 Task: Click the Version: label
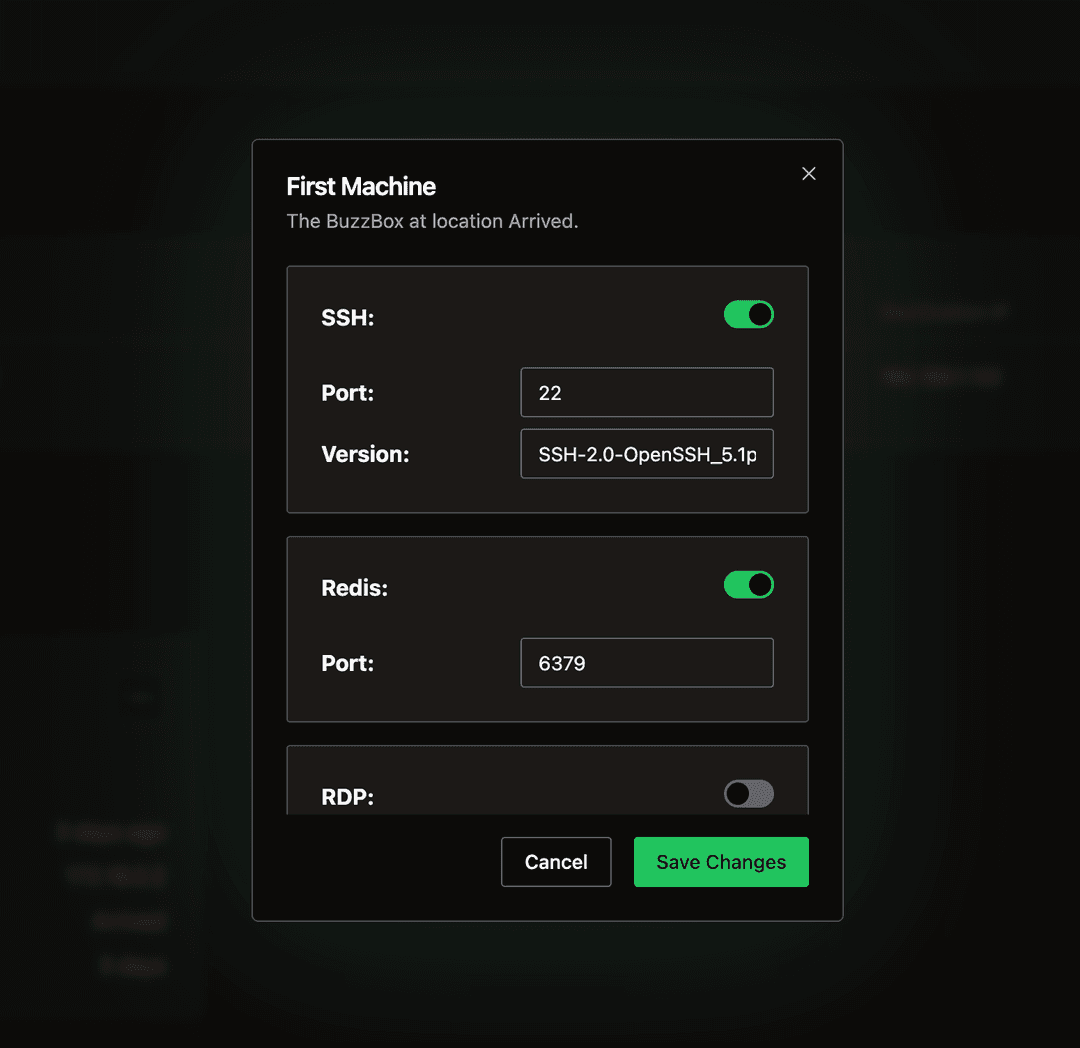point(365,455)
